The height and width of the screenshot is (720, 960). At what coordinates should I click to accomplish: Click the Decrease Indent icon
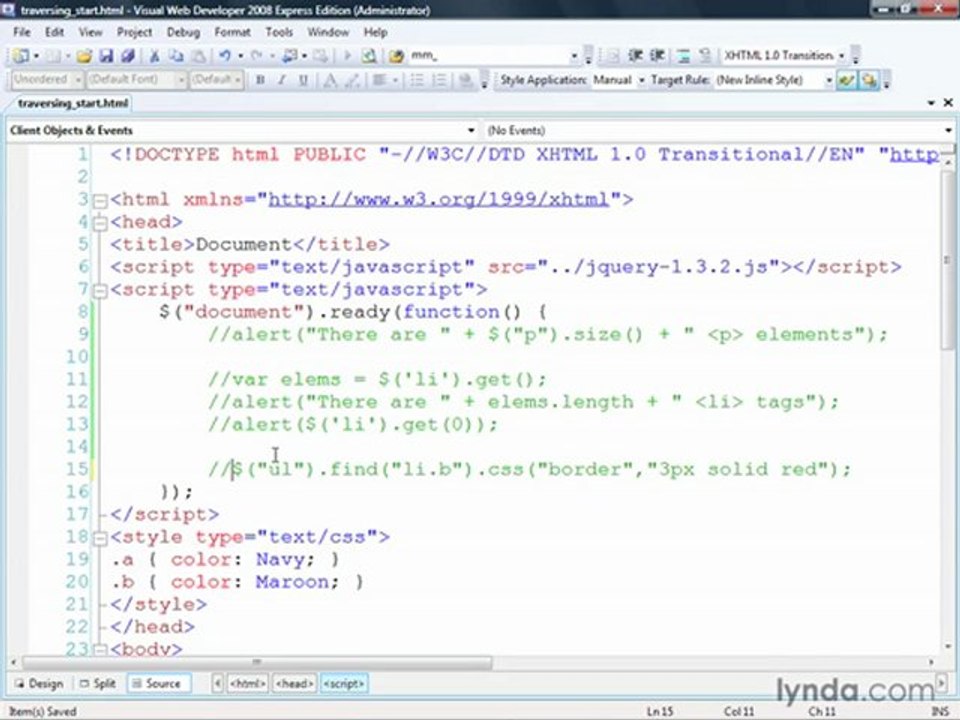pos(635,56)
